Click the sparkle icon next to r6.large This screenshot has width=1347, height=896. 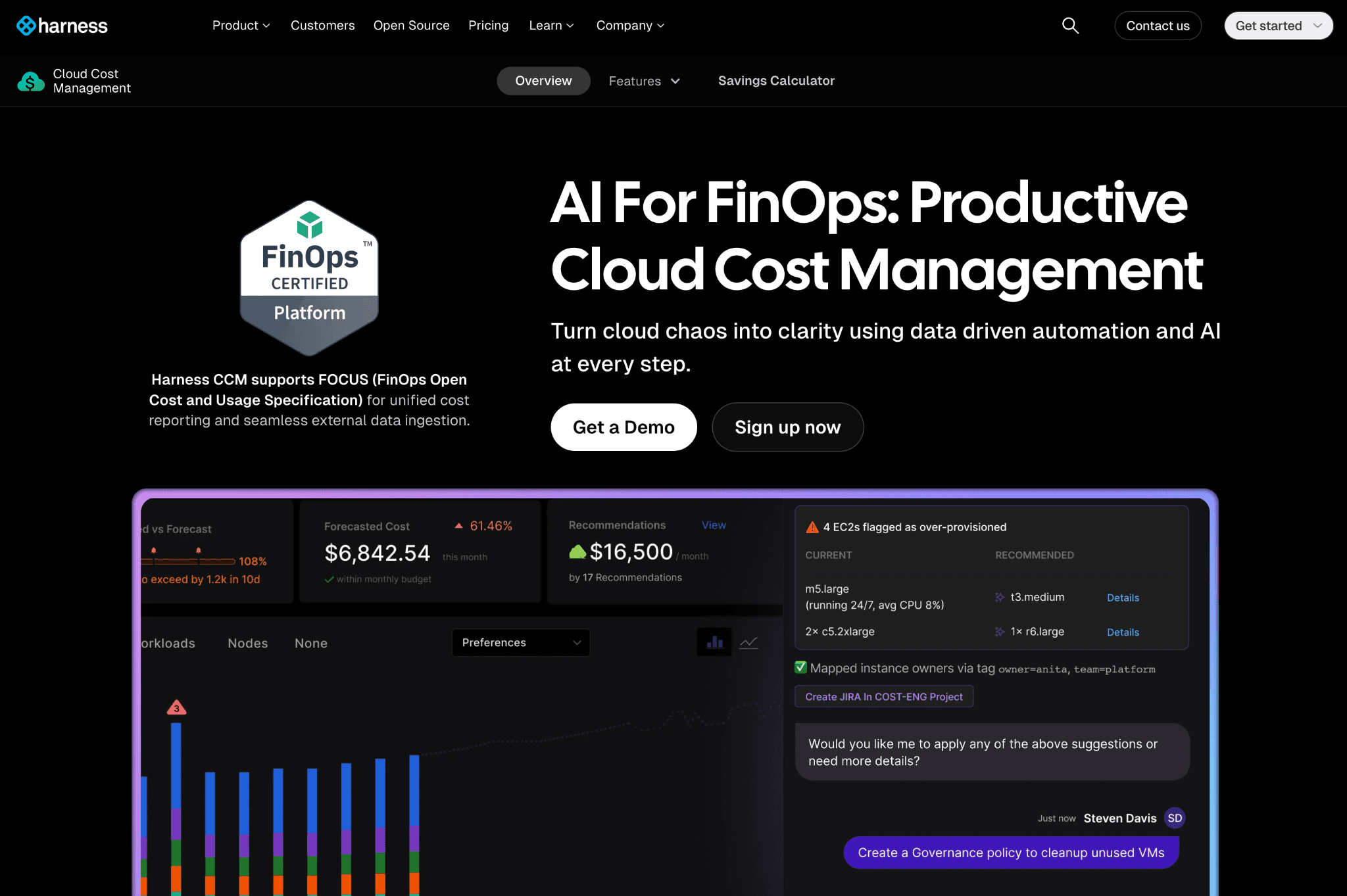click(999, 632)
